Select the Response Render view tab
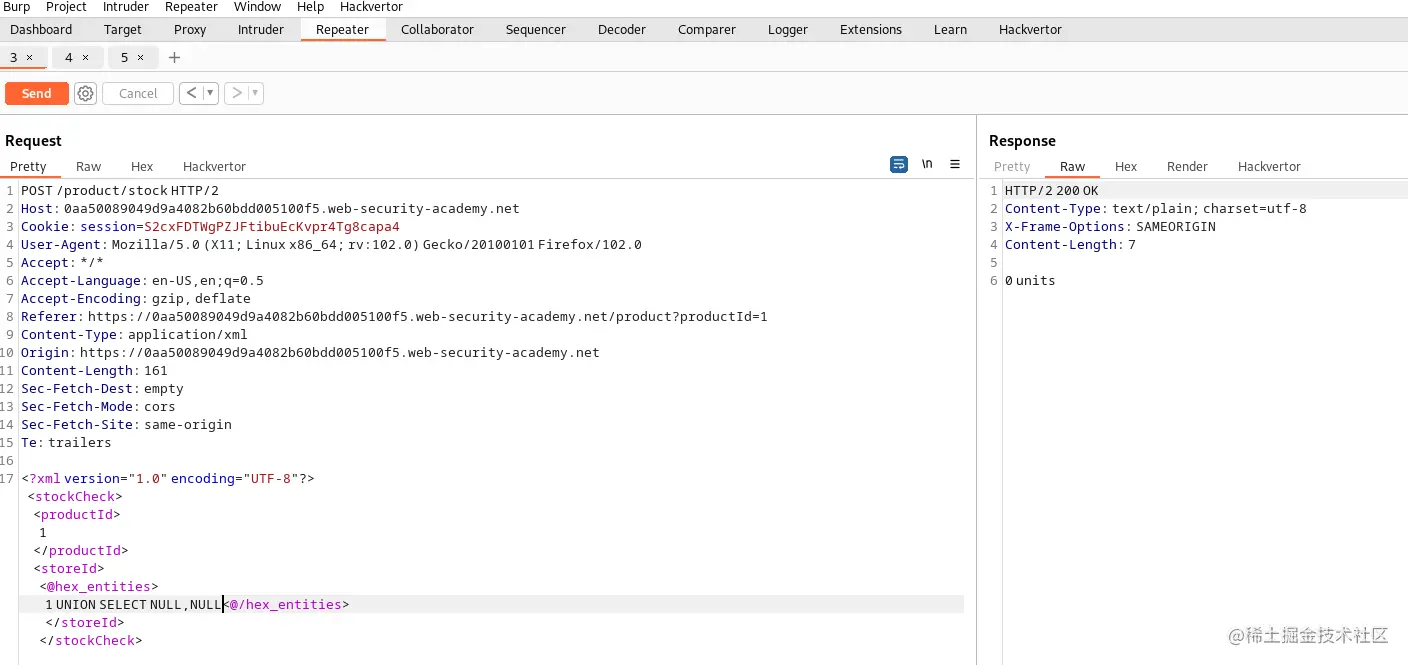1408x665 pixels. (1187, 166)
